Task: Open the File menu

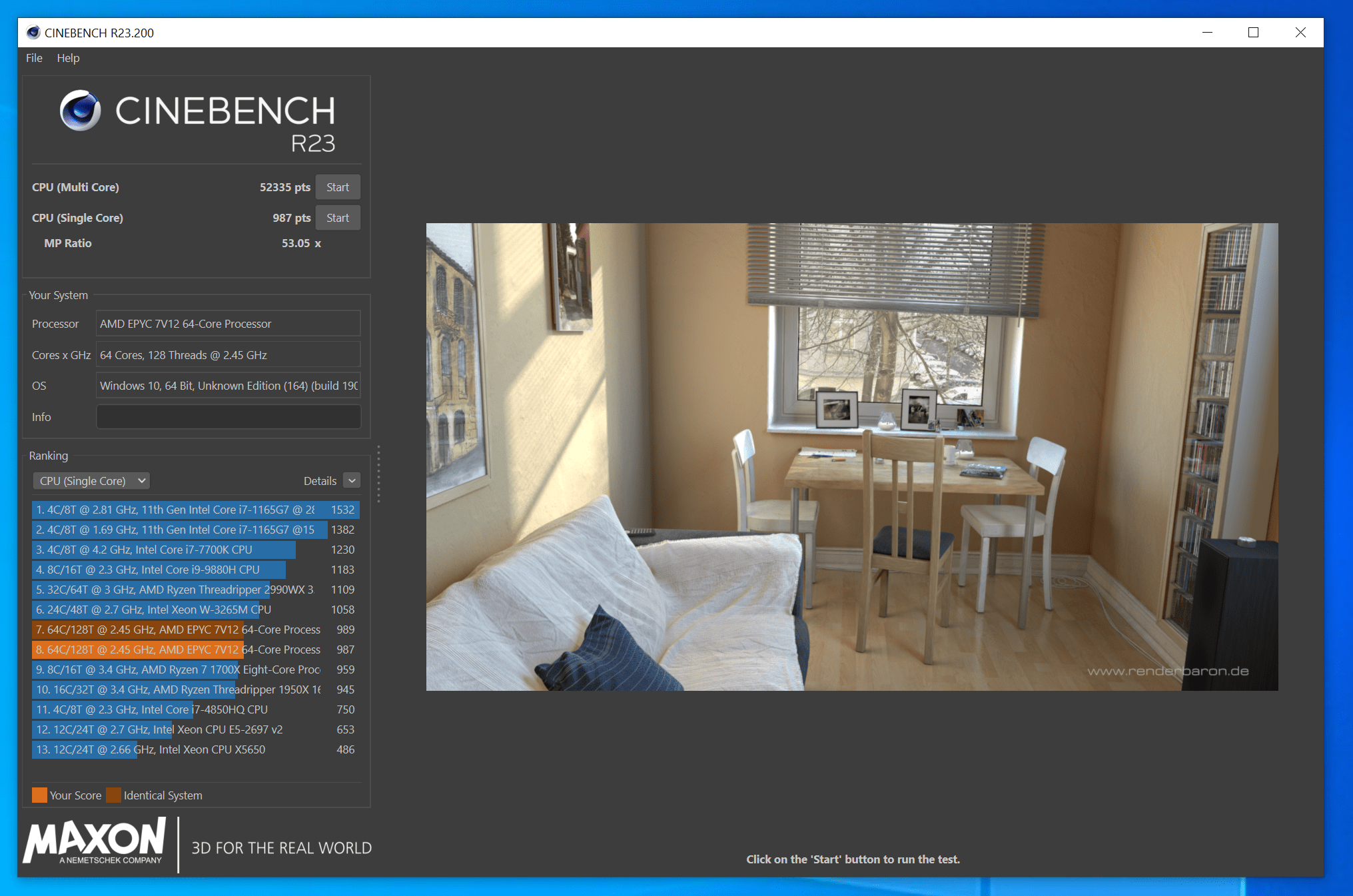Action: (34, 58)
